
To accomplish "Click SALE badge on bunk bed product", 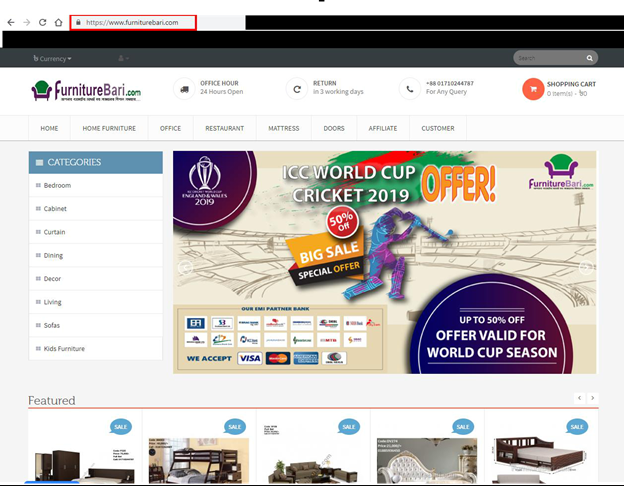I will click(x=235, y=427).
